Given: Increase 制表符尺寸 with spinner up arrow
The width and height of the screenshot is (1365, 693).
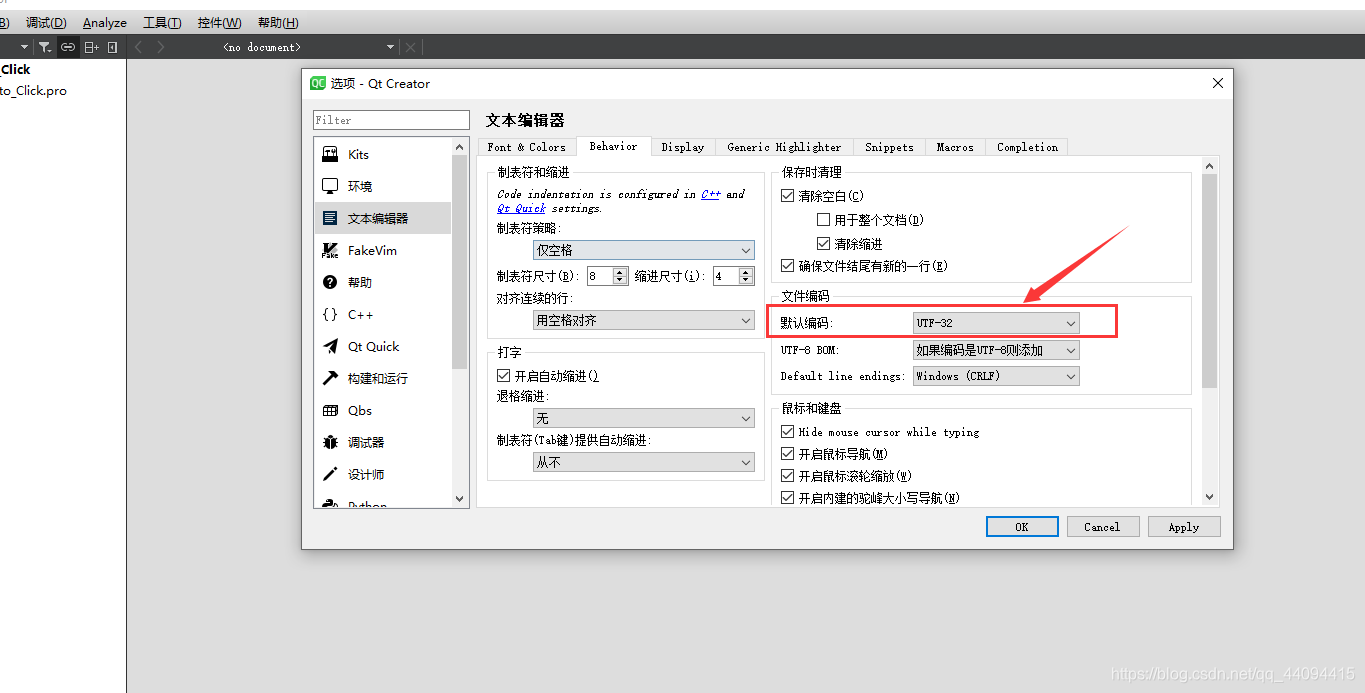Looking at the screenshot, I should coord(620,272).
